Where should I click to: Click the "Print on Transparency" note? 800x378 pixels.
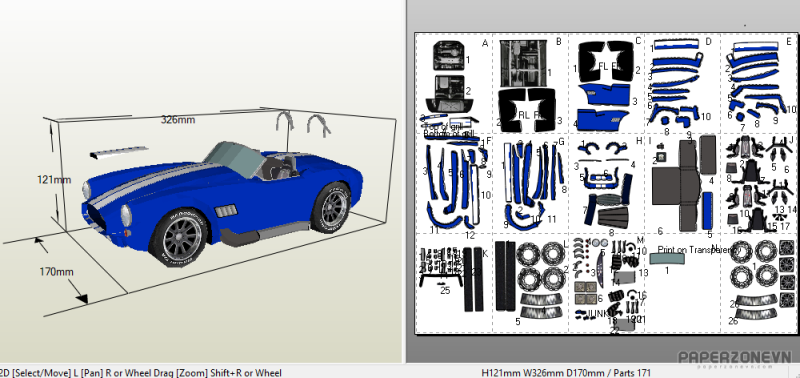coord(698,250)
